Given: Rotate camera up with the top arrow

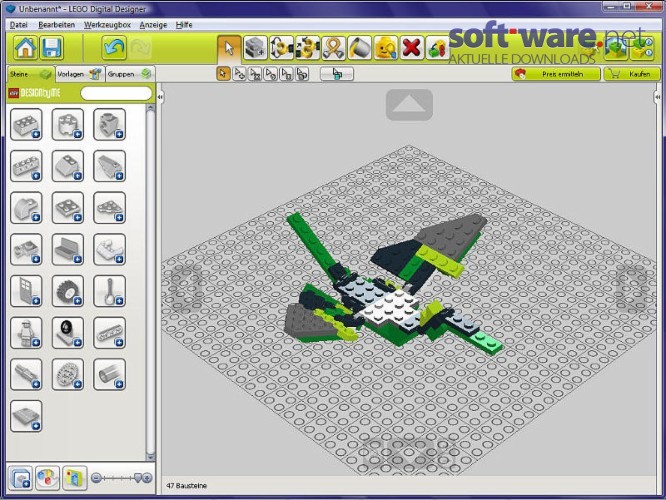Looking at the screenshot, I should [x=409, y=105].
